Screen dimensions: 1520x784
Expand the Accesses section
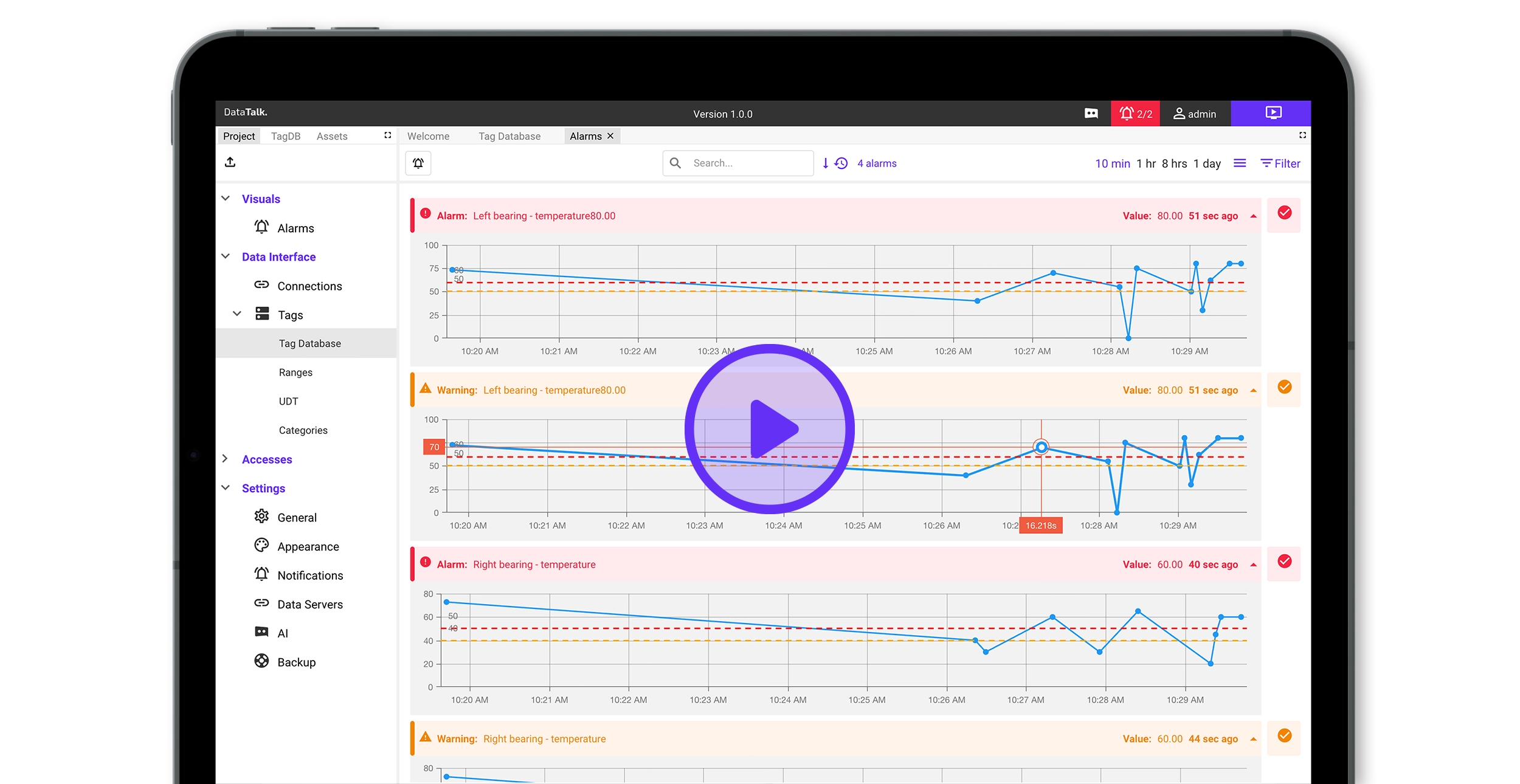(225, 458)
